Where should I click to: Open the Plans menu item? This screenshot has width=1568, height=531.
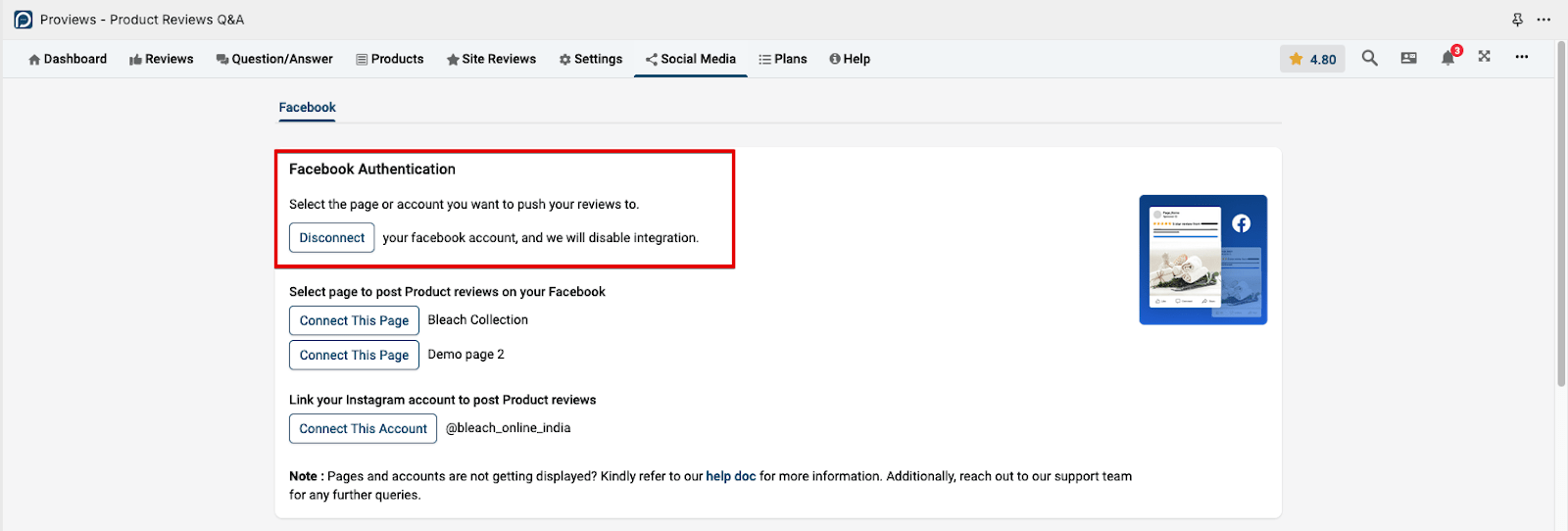click(783, 59)
